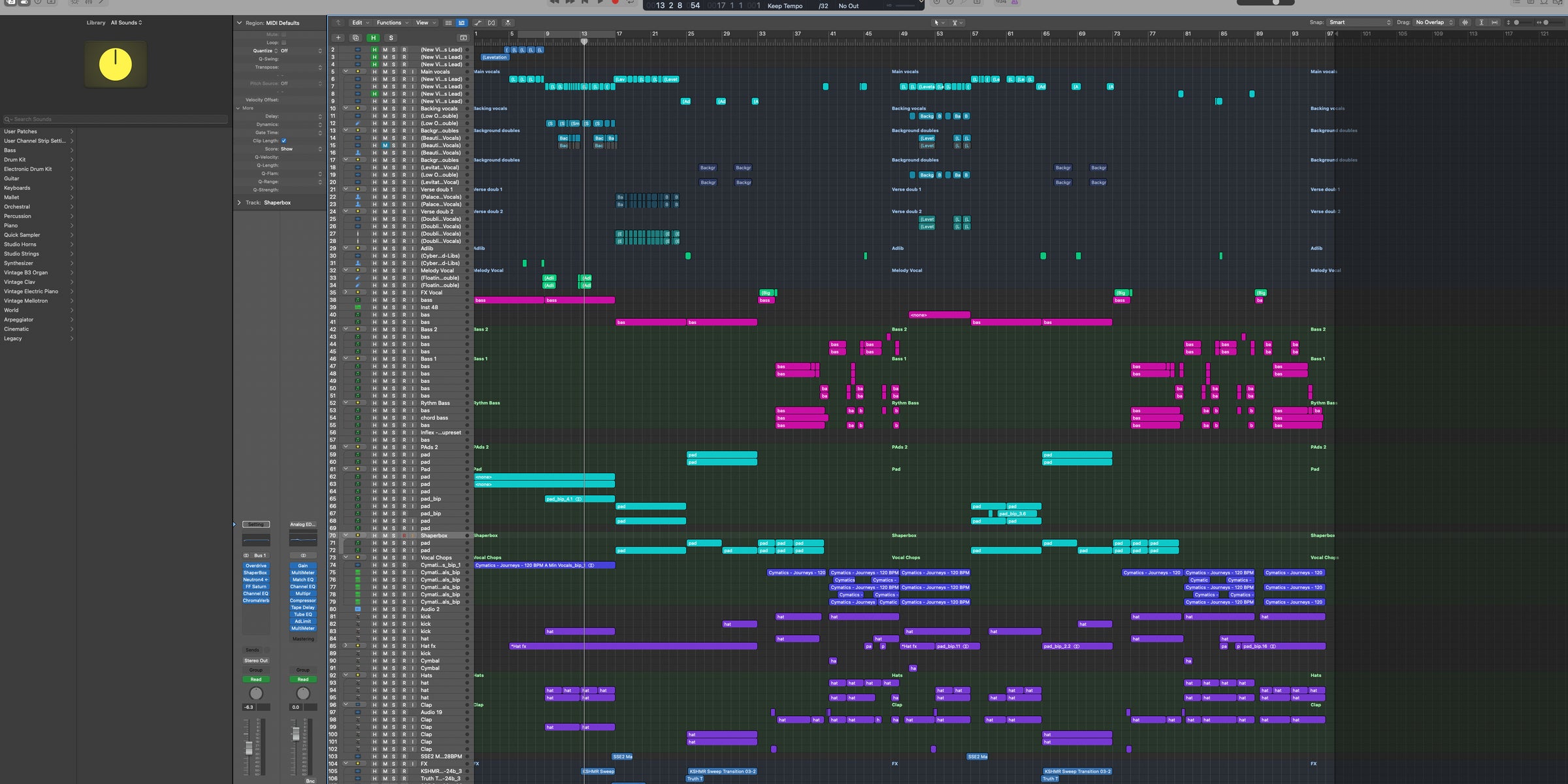This screenshot has height=784, width=1568.
Task: Switch to grid step editor view icon
Action: coord(449,22)
